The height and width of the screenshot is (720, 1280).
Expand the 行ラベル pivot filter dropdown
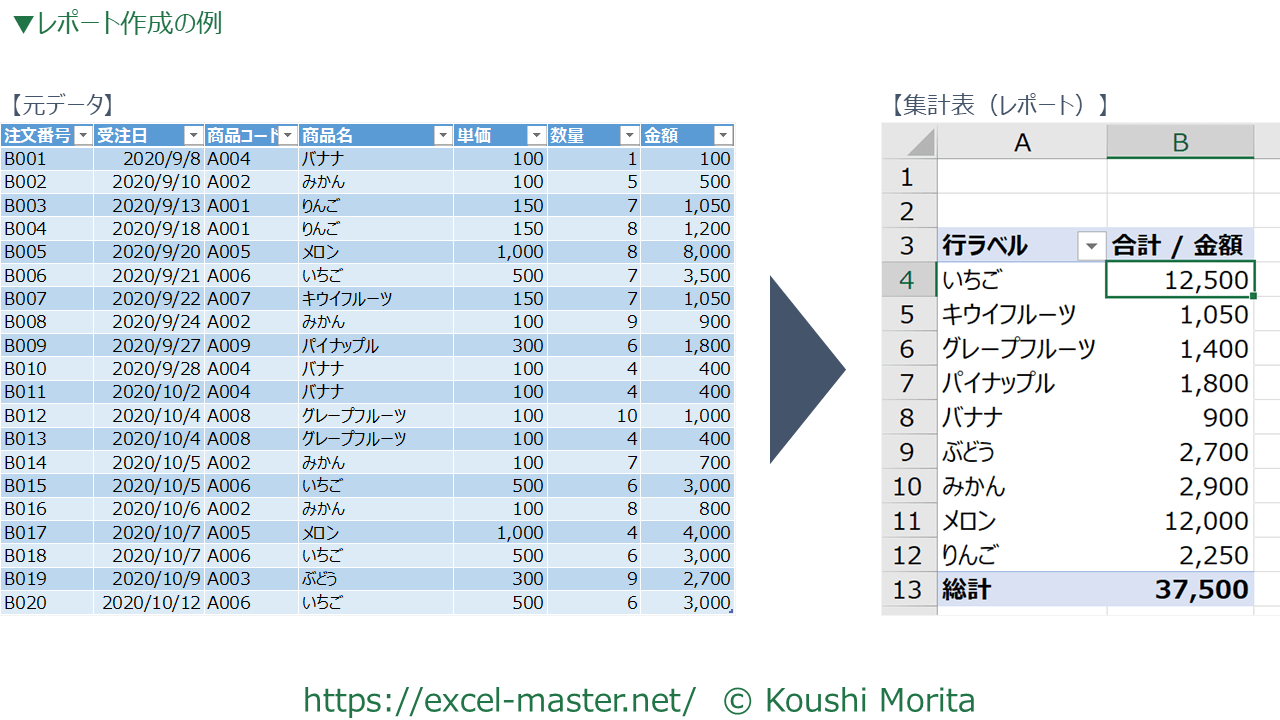[x=1091, y=245]
